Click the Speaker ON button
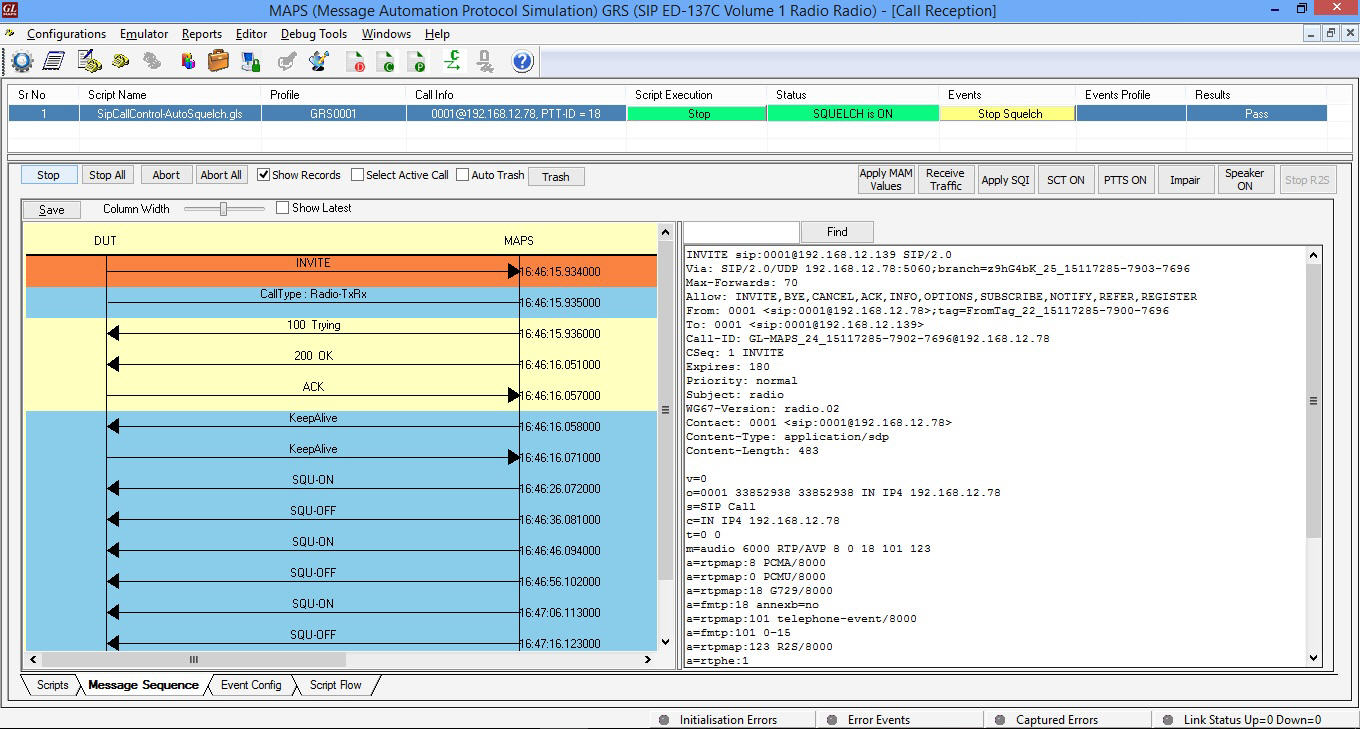The image size is (1360, 729). (x=1245, y=180)
